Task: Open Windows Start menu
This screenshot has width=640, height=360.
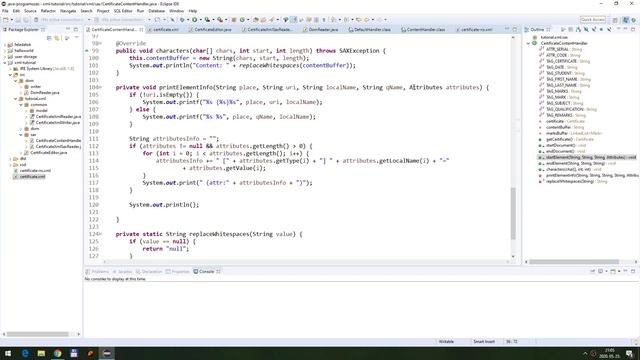Action: coord(8,353)
